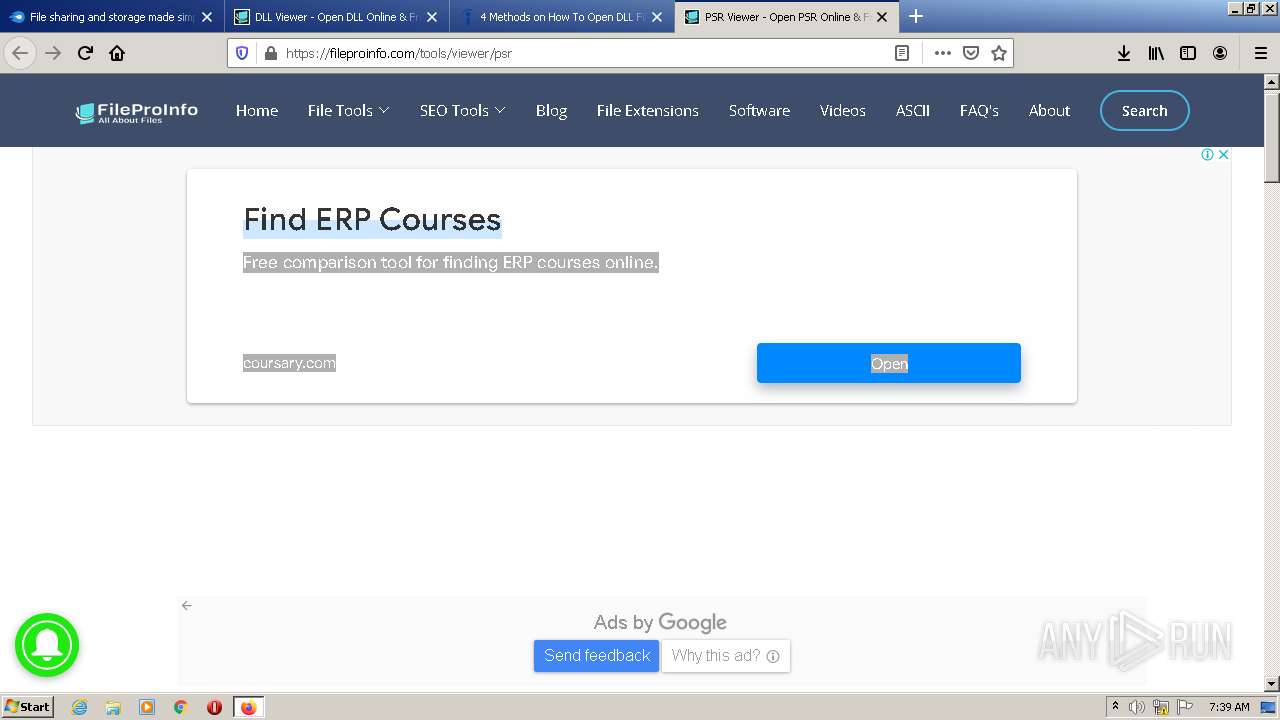Image resolution: width=1280 pixels, height=720 pixels.
Task: Close the PSR Viewer tab
Action: (882, 17)
